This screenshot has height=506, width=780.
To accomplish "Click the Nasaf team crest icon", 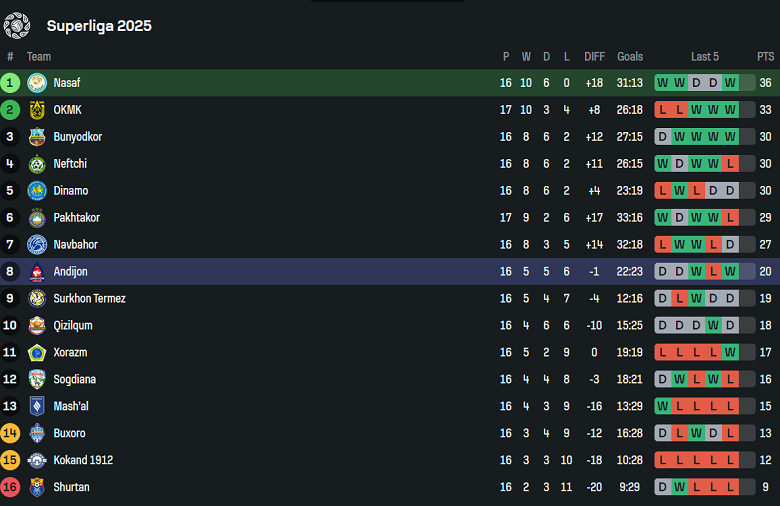I will click(x=37, y=83).
